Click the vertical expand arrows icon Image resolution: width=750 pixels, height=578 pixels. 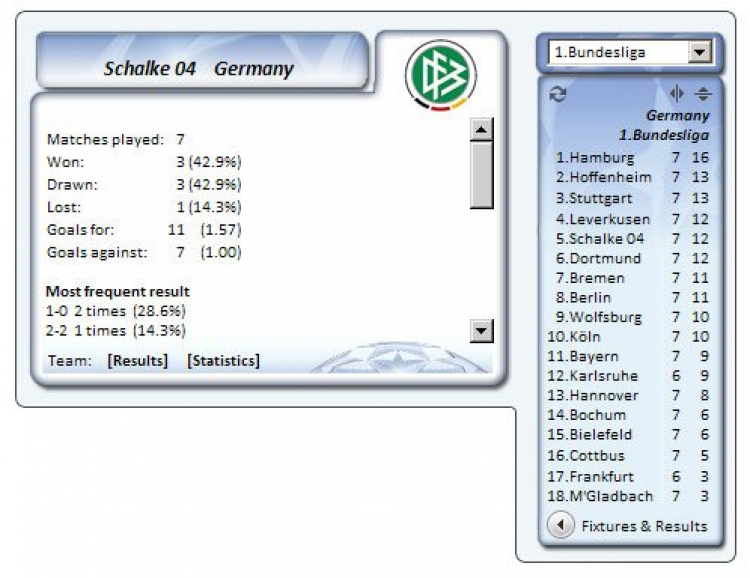pyautogui.click(x=703, y=93)
